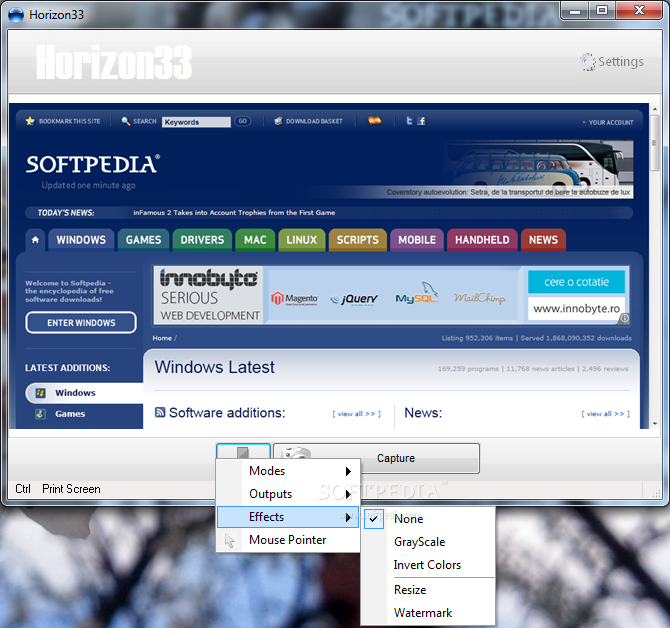This screenshot has height=628, width=670.
Task: Switch to the HANDHELD tab
Action: [x=482, y=240]
